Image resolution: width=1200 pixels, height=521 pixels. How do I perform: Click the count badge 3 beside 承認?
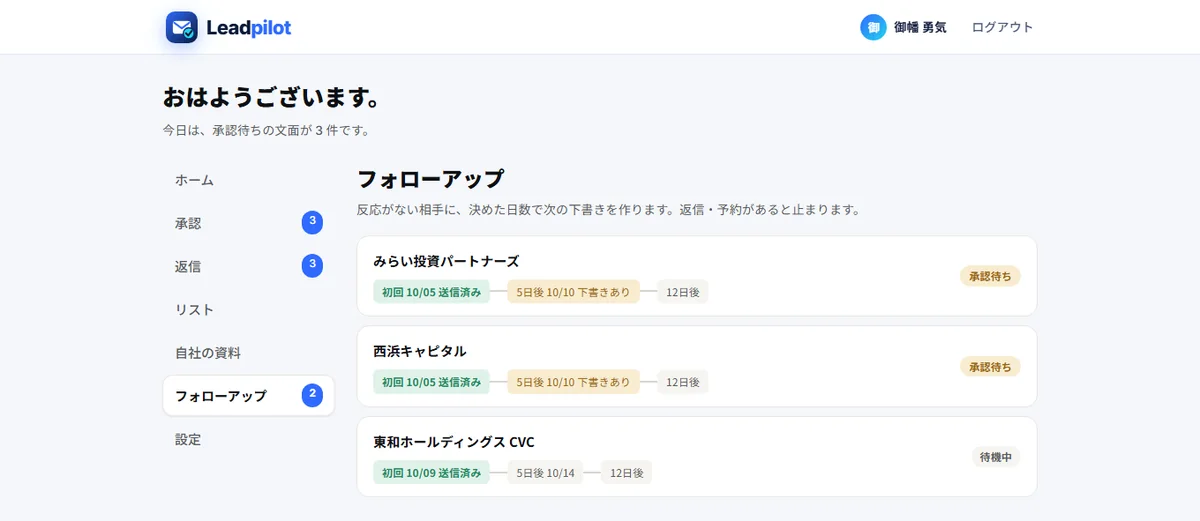pos(312,222)
